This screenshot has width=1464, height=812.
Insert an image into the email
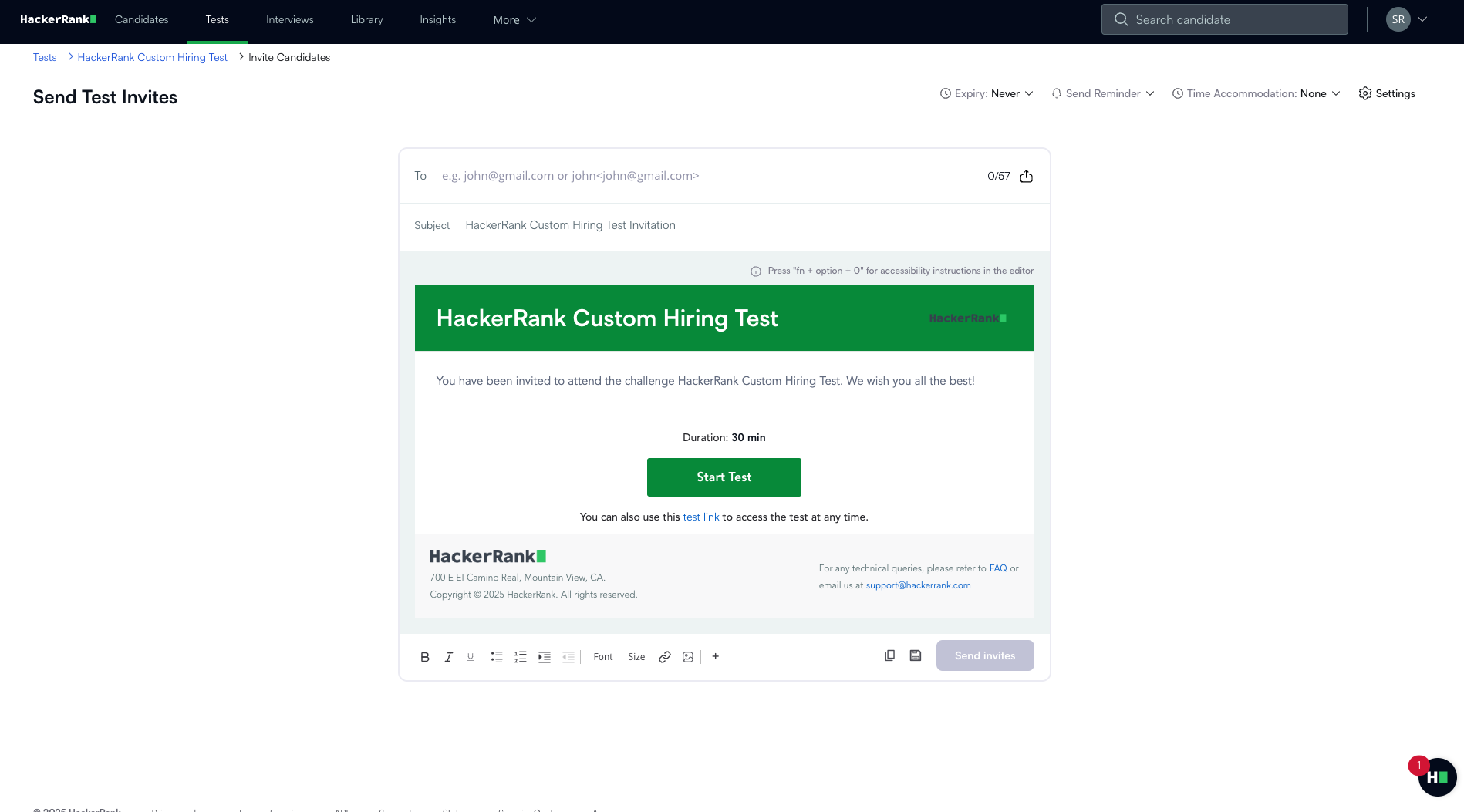point(688,657)
